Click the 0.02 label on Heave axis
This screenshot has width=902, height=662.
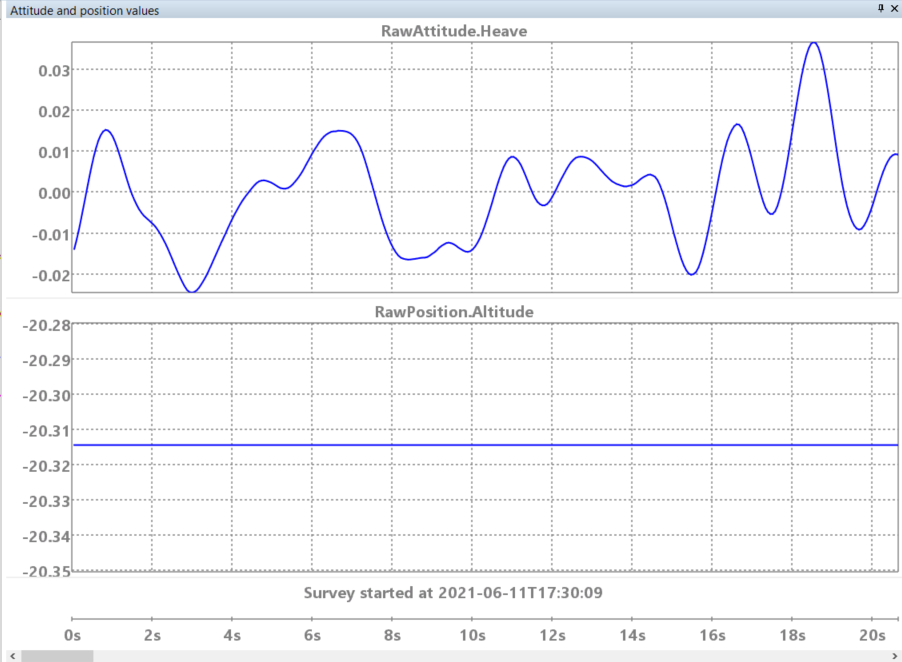coord(54,112)
